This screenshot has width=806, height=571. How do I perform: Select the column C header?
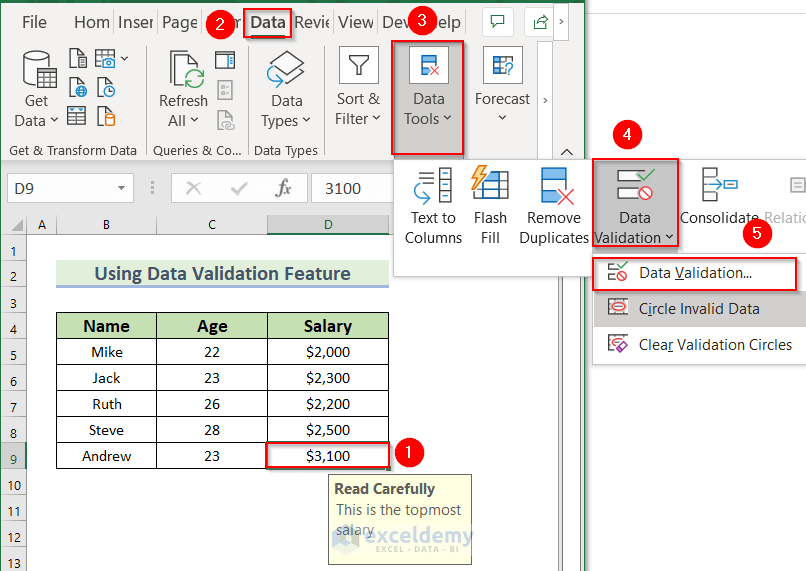(x=212, y=225)
